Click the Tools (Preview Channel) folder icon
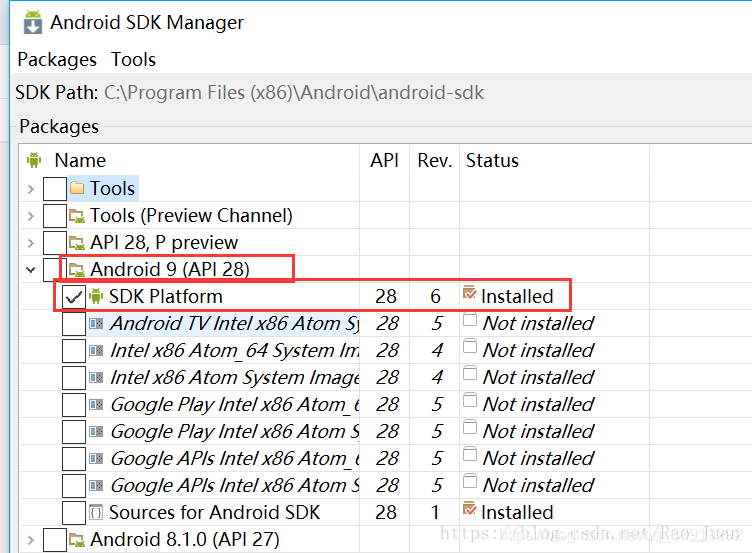This screenshot has height=553, width=752. (x=77, y=216)
